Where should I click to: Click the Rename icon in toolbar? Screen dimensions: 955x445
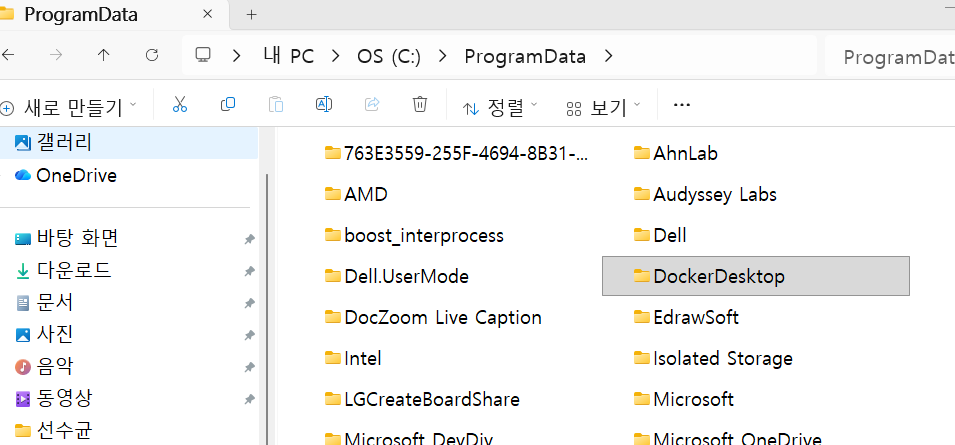323,104
